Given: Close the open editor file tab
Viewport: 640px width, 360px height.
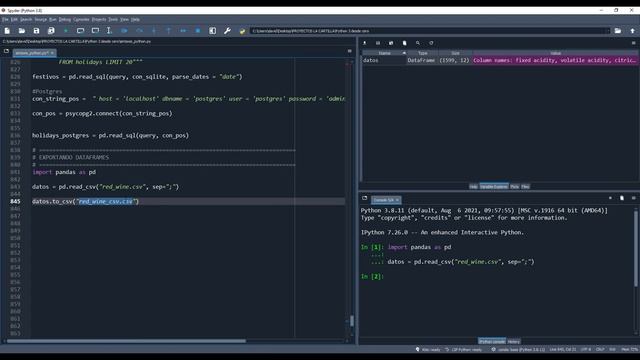Looking at the screenshot, I should pos(52,53).
